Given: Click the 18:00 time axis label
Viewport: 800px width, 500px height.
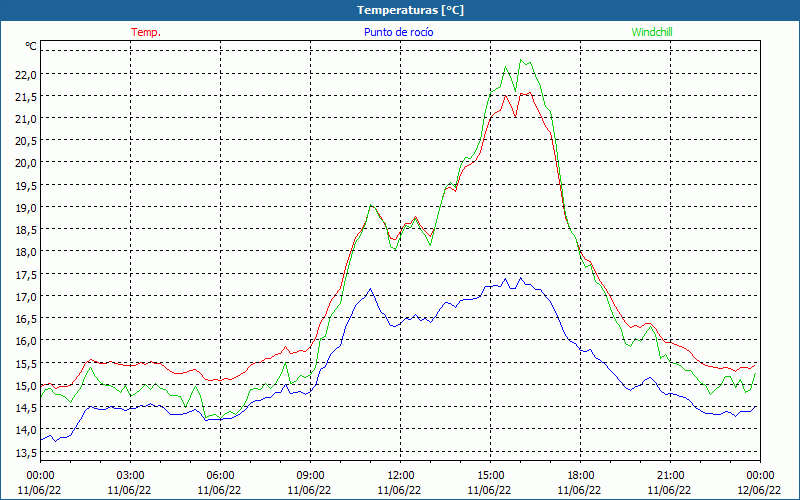Looking at the screenshot, I should (580, 475).
